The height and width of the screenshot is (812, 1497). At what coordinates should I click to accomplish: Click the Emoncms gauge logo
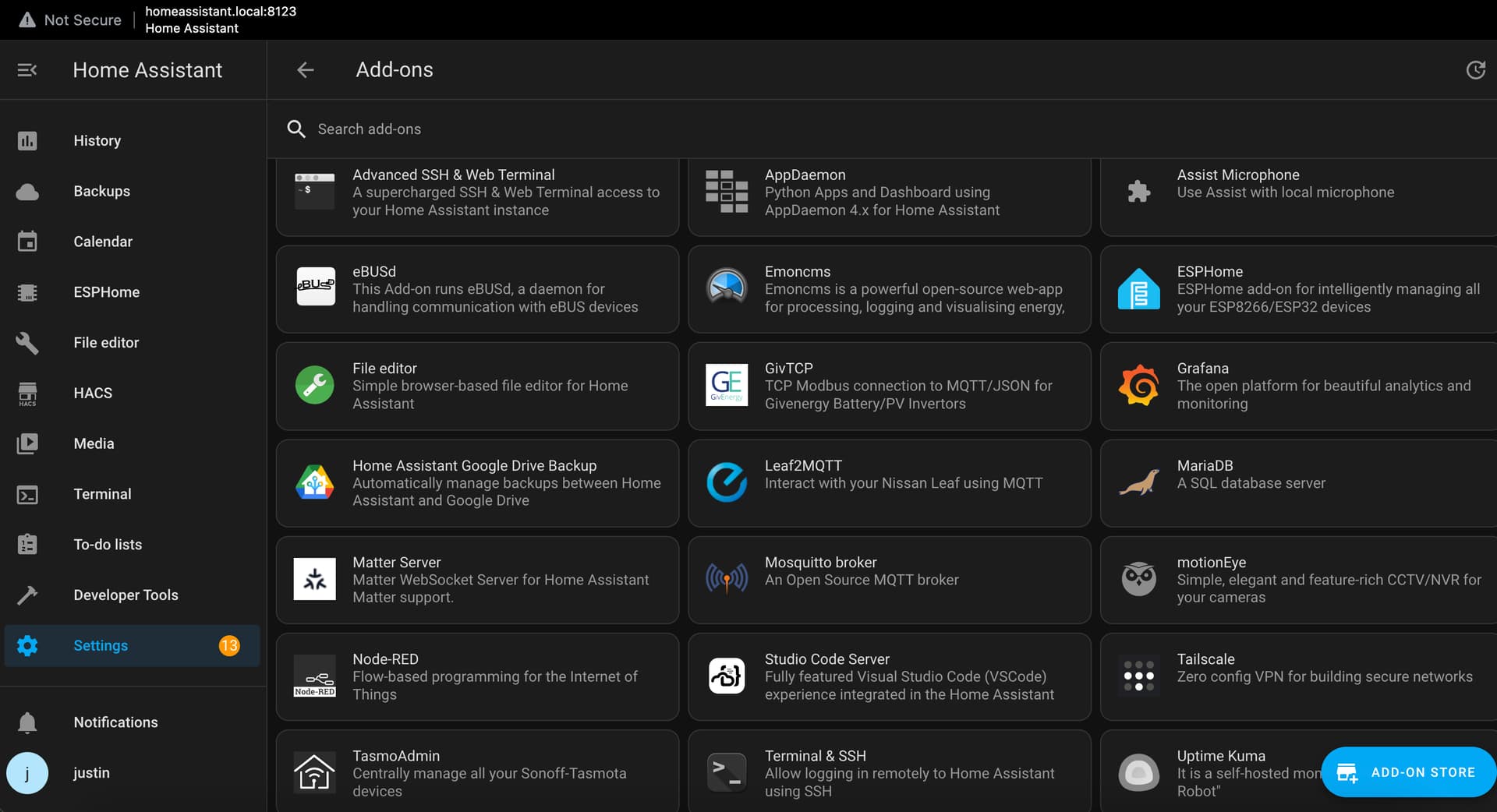point(727,286)
